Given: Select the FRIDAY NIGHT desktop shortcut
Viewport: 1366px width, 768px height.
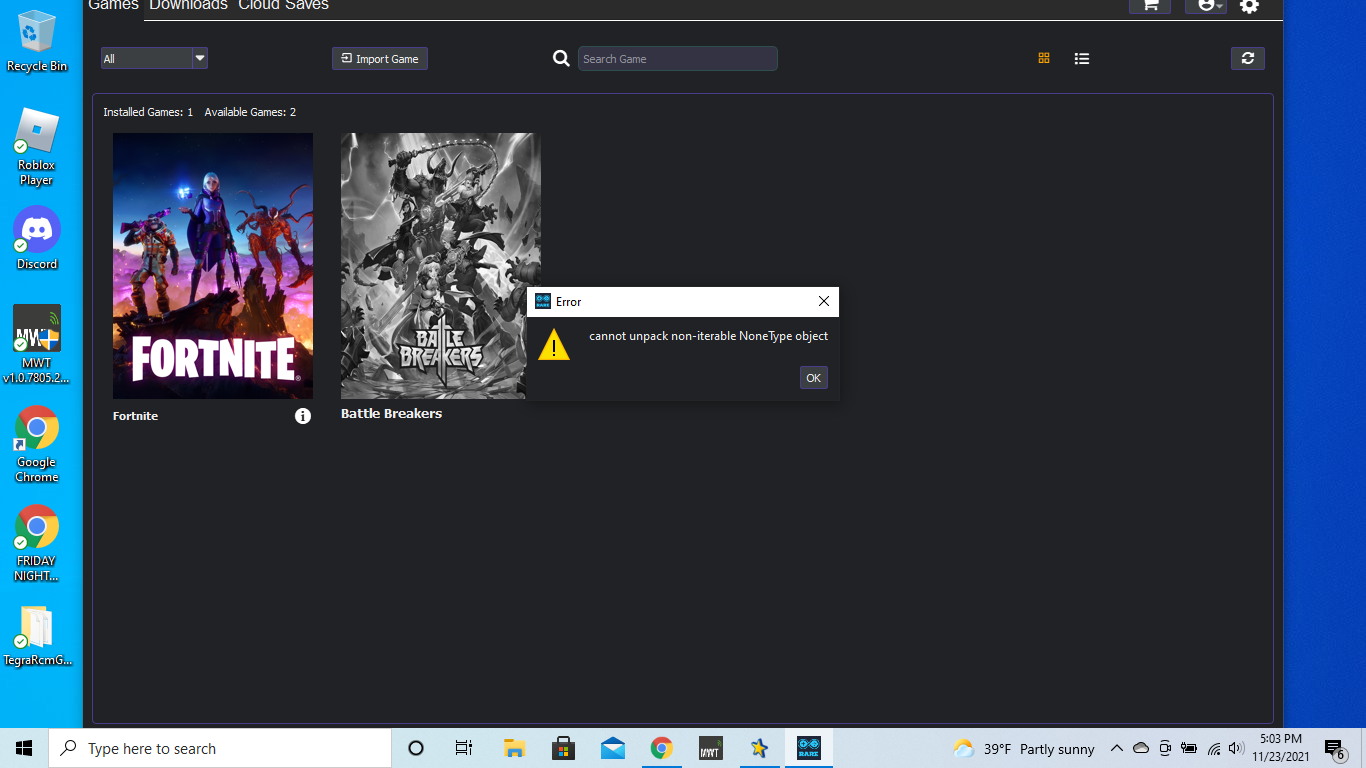Looking at the screenshot, I should tap(37, 544).
